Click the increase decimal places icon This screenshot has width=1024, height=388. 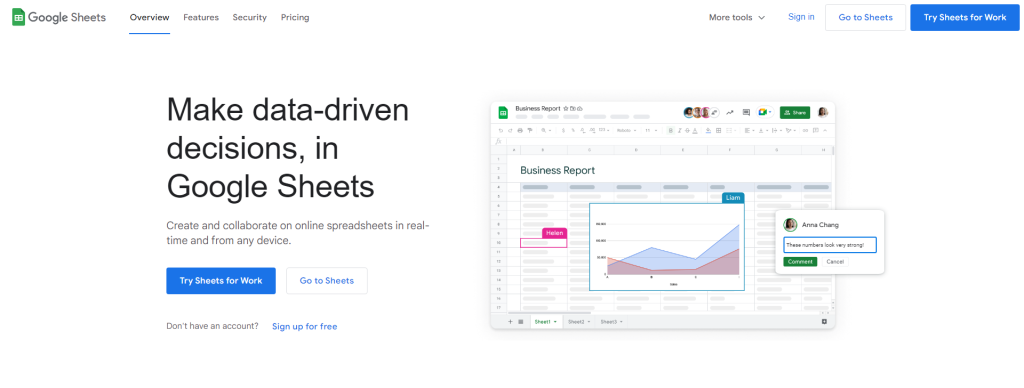point(592,131)
